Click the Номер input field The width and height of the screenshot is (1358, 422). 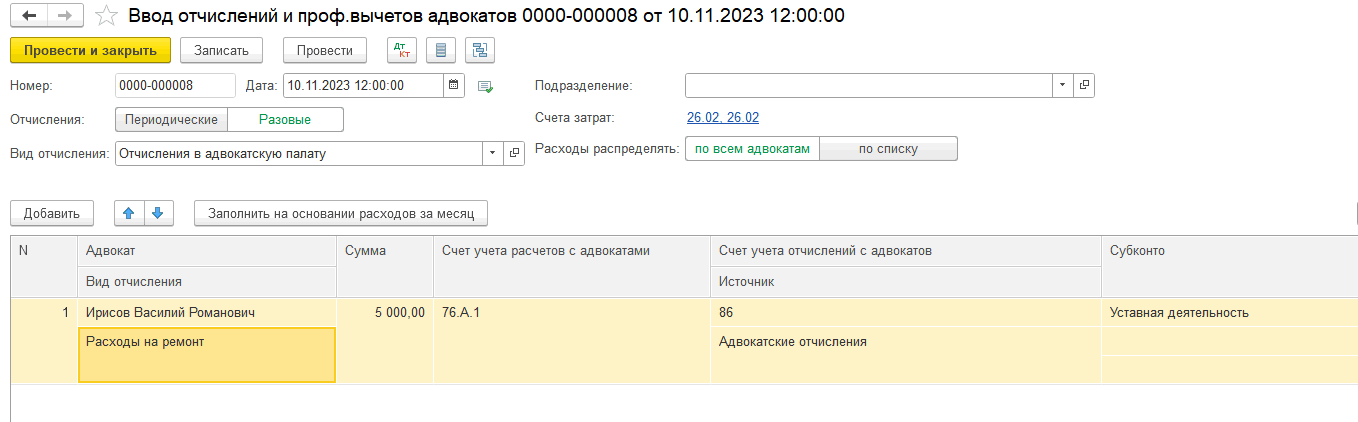point(175,85)
